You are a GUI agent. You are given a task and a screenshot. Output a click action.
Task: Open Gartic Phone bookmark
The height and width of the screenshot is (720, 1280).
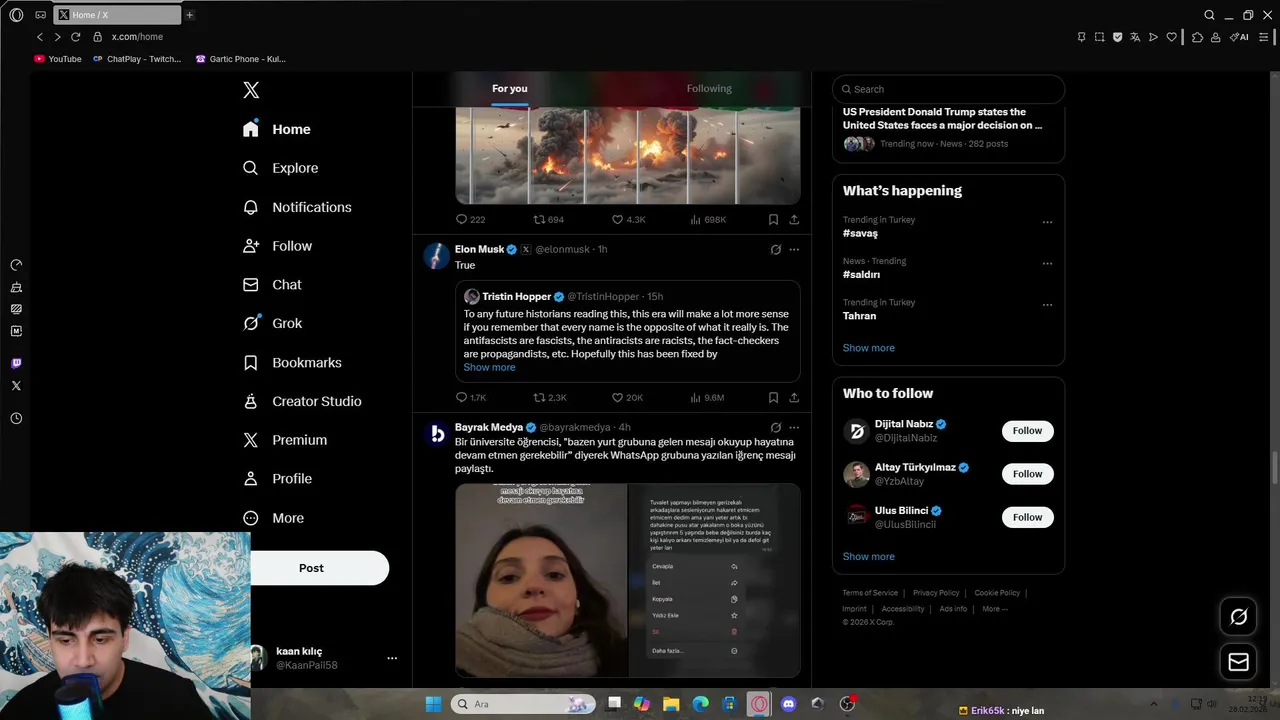[x=241, y=59]
